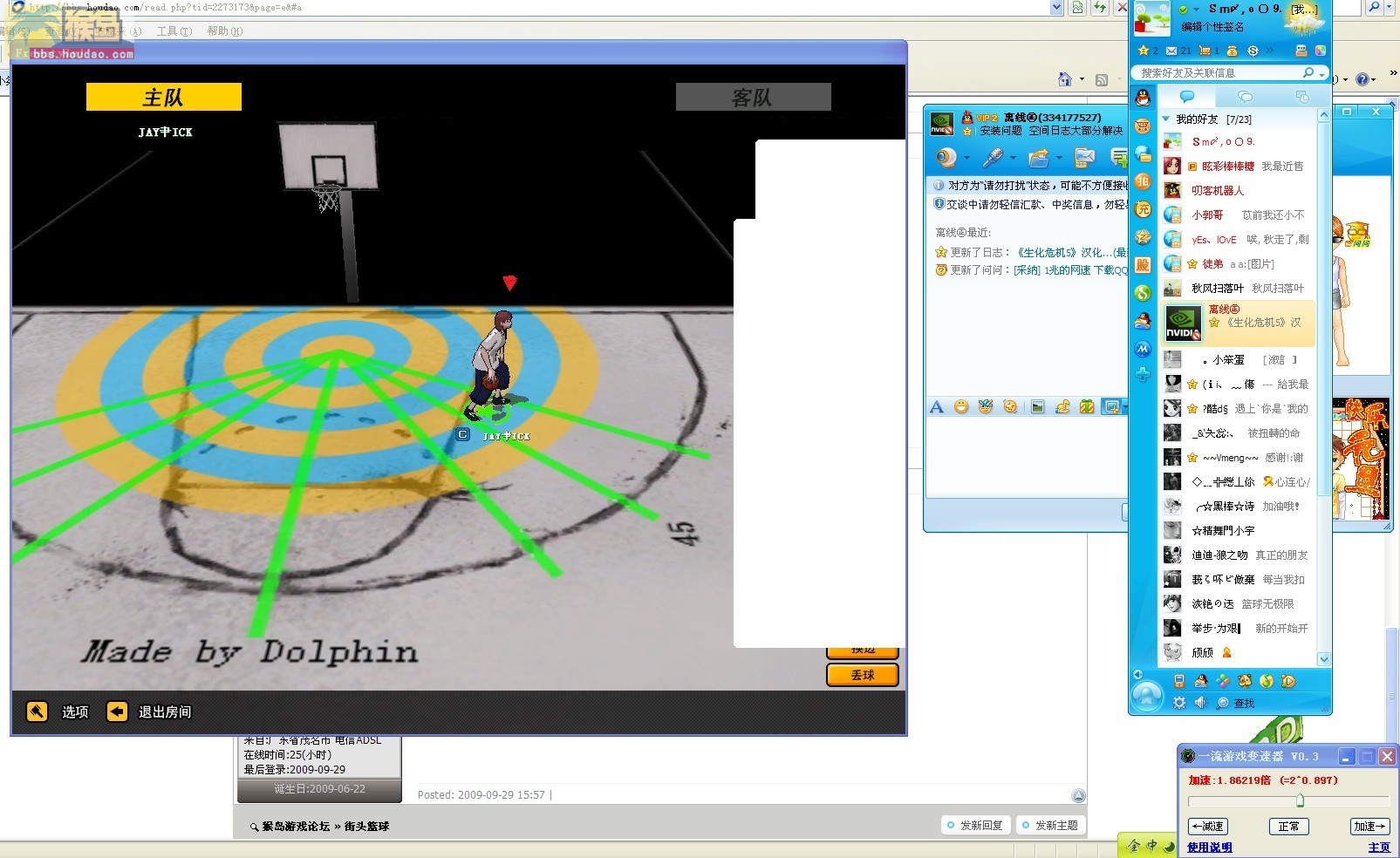Open microphone dropdown arrow in chat window
The image size is (1400, 858).
[x=1013, y=158]
